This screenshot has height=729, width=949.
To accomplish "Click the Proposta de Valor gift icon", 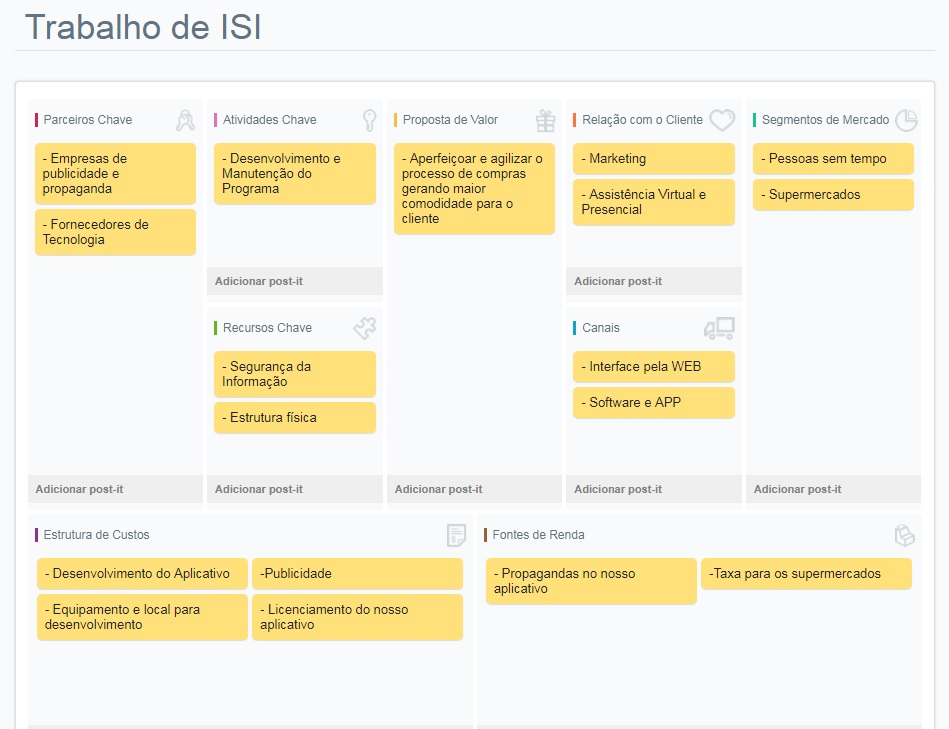I will click(x=545, y=120).
